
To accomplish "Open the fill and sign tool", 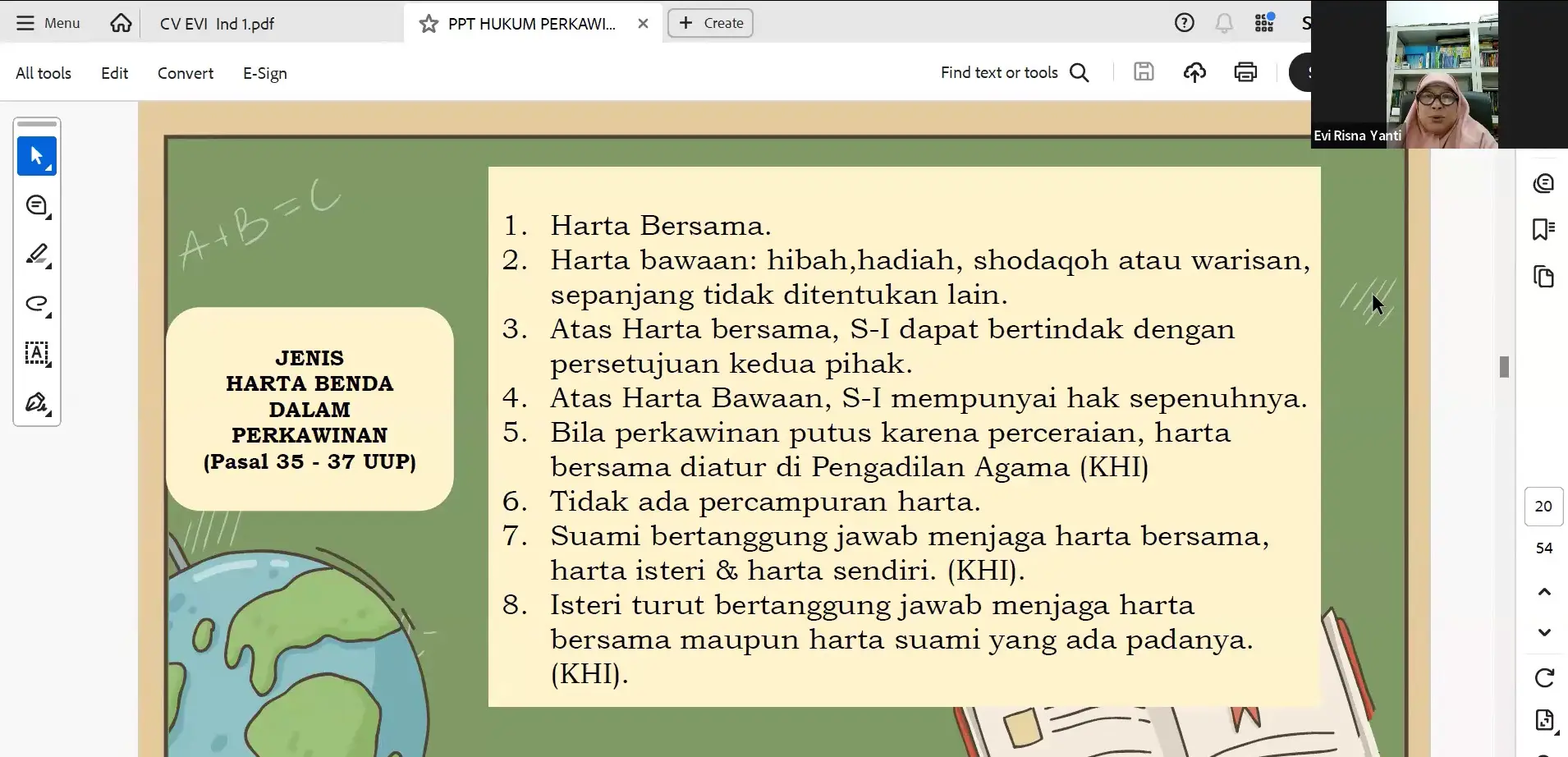I will [37, 403].
